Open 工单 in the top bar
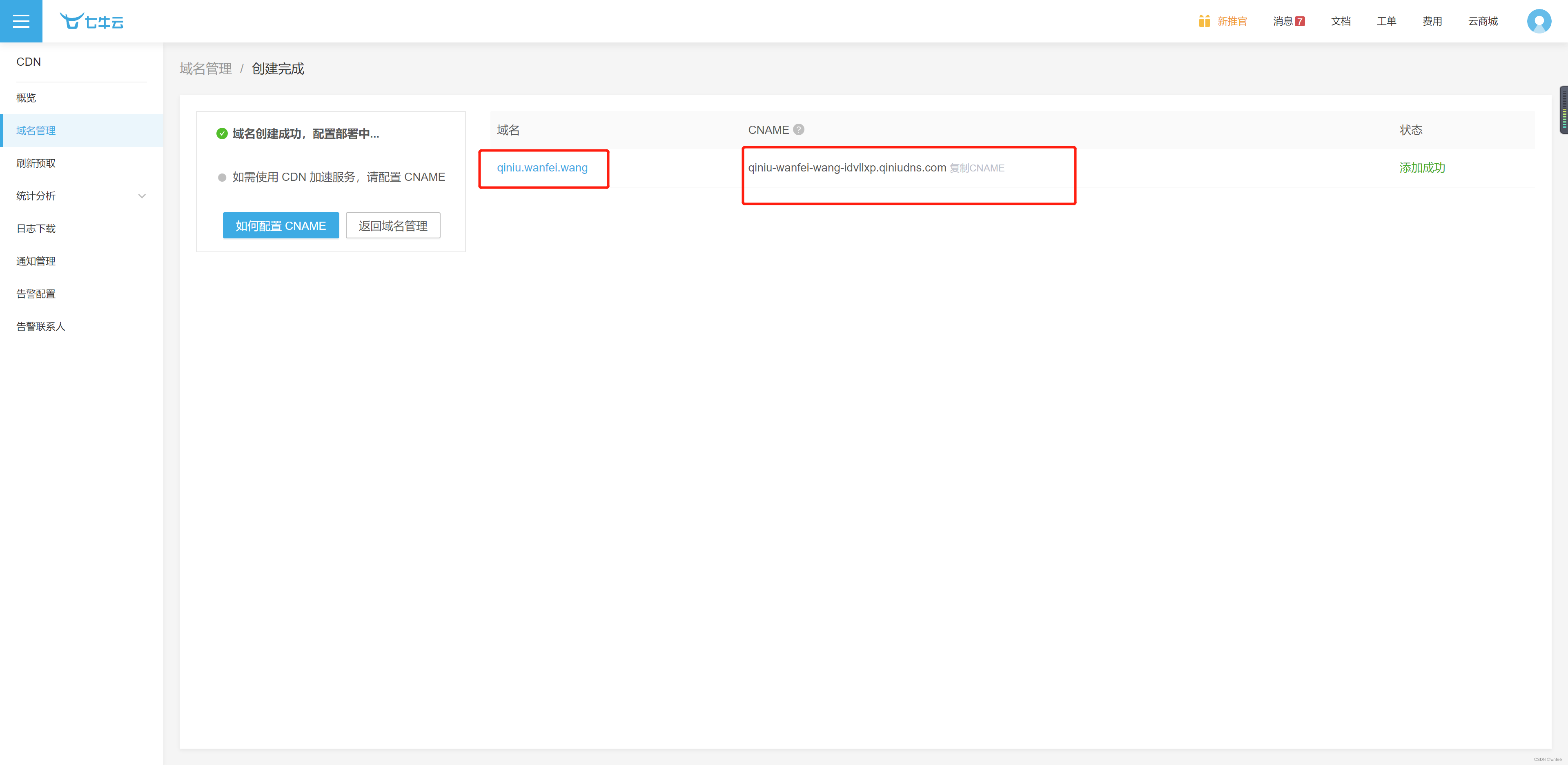1568x765 pixels. (1386, 21)
